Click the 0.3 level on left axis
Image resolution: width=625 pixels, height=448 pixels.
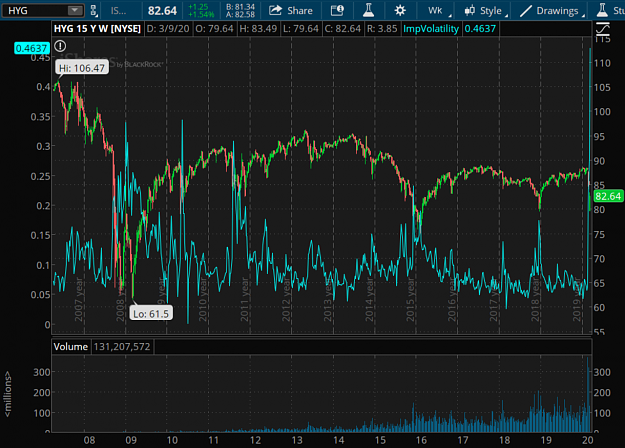(43, 146)
